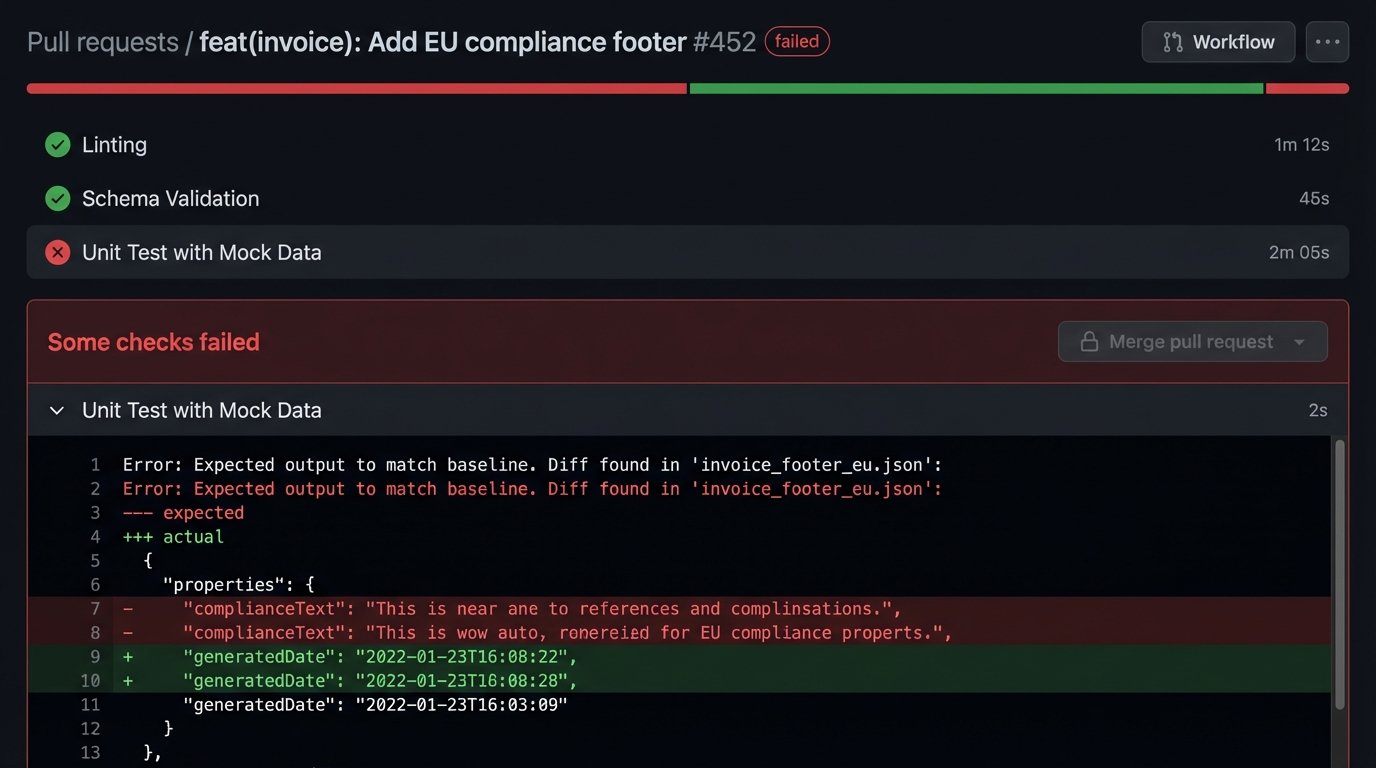Click the red 'failed' status badge
The width and height of the screenshot is (1376, 768).
[x=797, y=42]
